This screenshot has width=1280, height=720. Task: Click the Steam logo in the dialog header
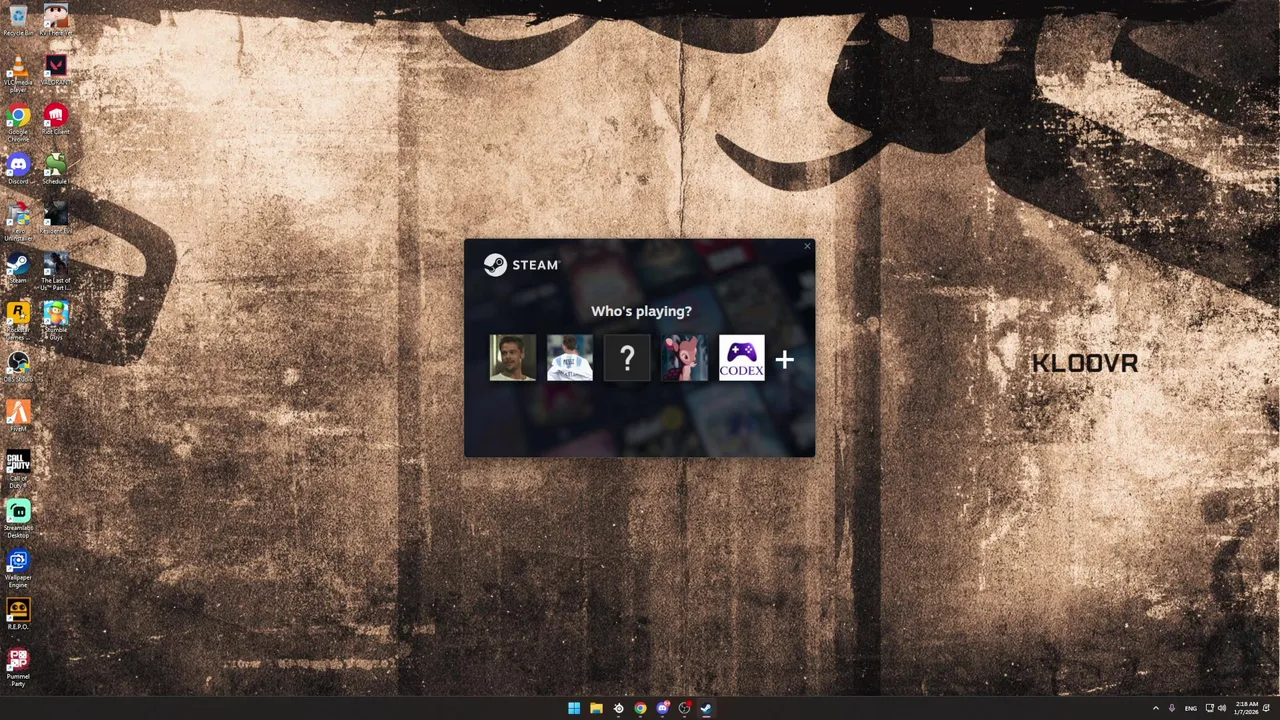tap(521, 265)
